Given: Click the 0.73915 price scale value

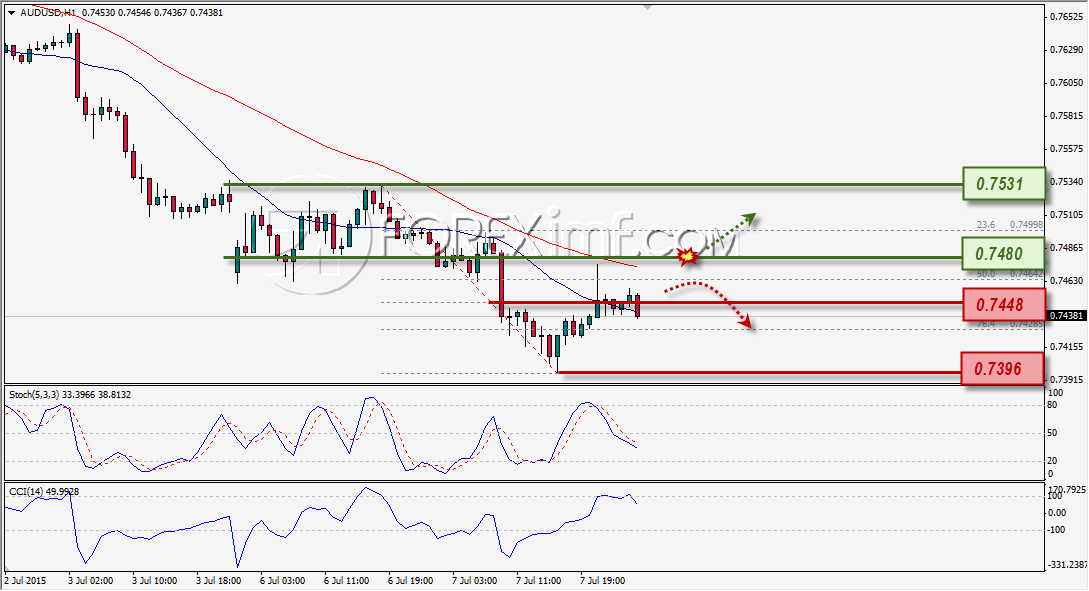Looking at the screenshot, I should [1067, 380].
